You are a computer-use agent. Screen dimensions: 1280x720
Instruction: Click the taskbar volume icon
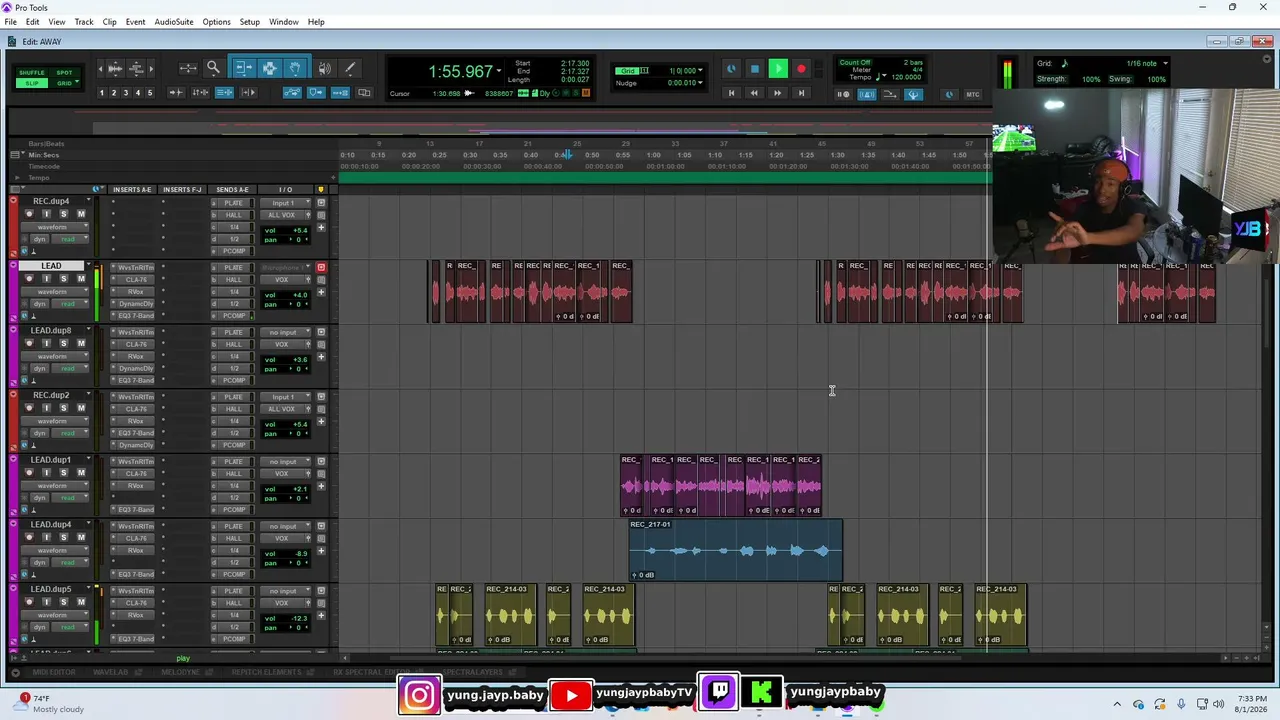pos(1219,704)
